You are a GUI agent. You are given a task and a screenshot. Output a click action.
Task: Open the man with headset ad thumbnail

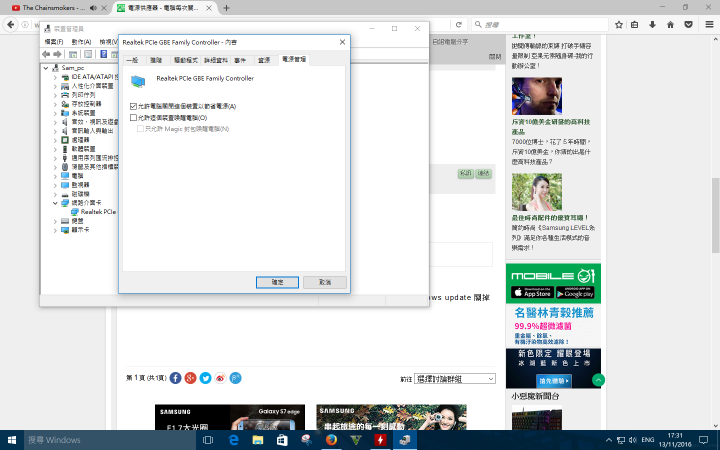coord(537,96)
